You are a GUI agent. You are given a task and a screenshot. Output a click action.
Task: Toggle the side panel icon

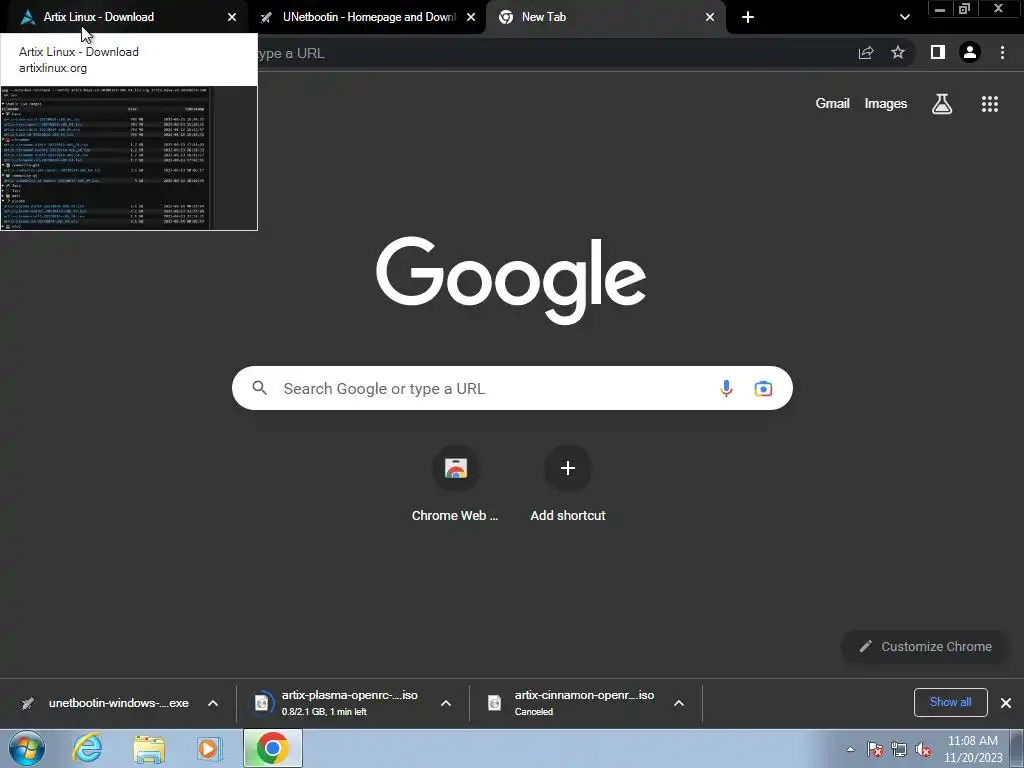coord(938,52)
